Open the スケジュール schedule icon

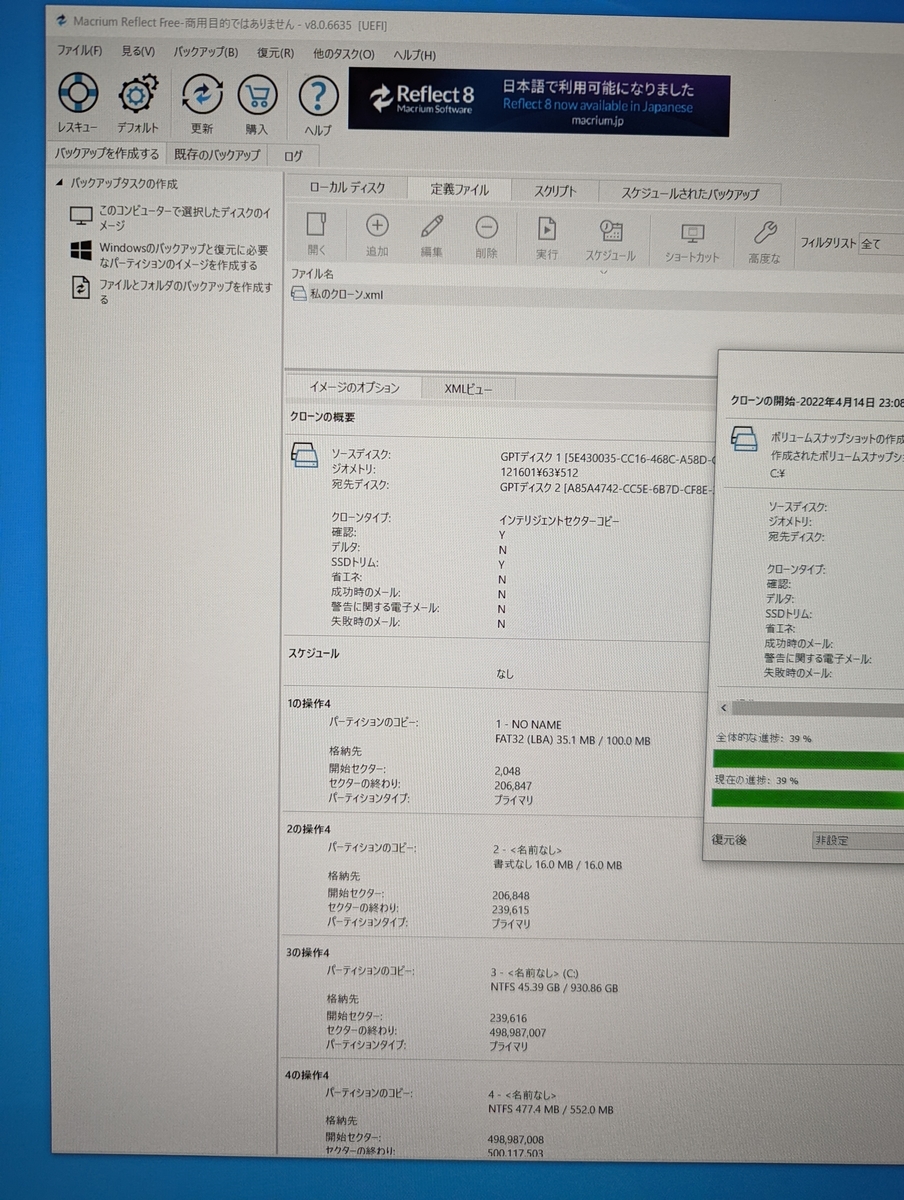pos(610,230)
